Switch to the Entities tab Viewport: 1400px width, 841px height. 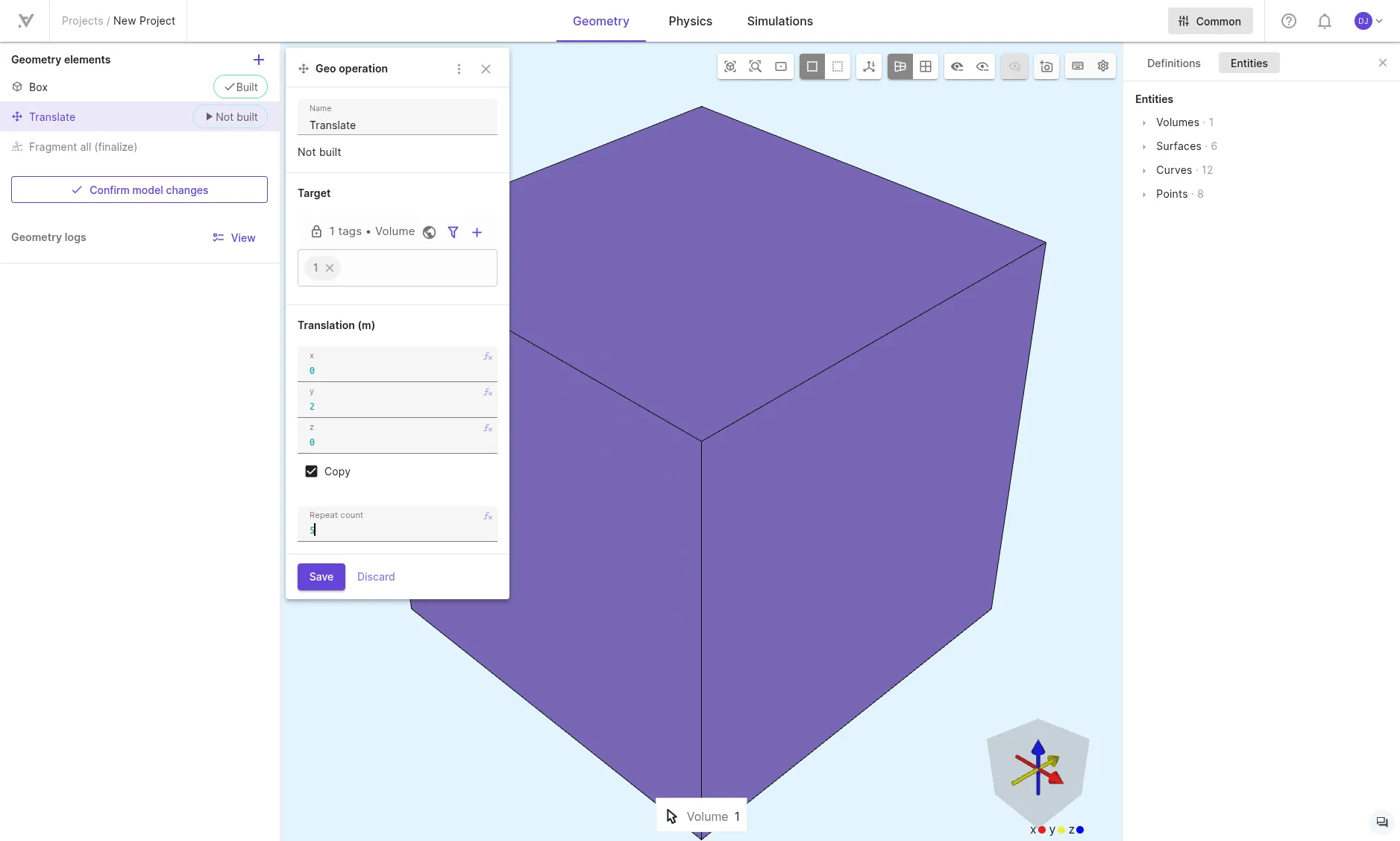coord(1249,63)
